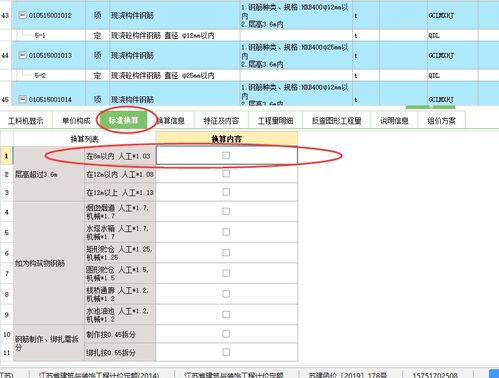Enable the 烟囱烟道 人工*1.7 checkbox
Viewport: 499px width, 378px height.
226,211
